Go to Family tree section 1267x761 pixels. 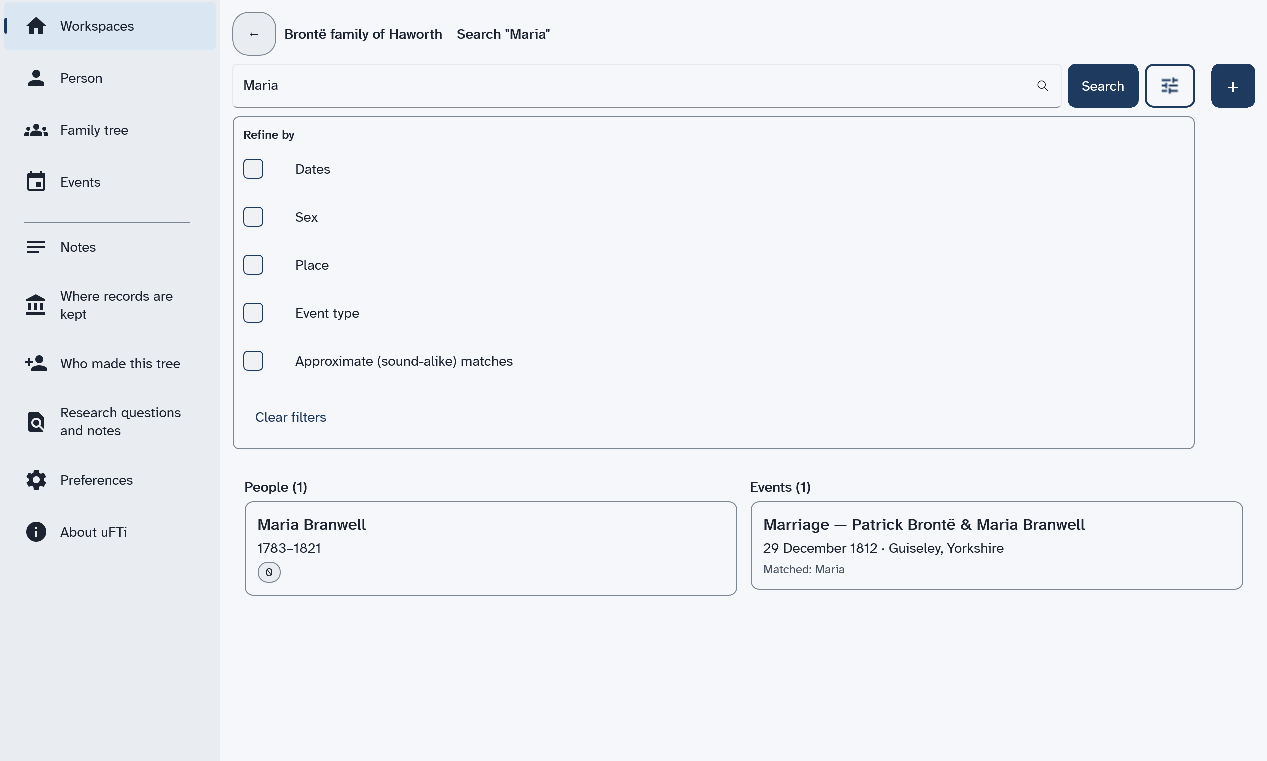pyautogui.click(x=110, y=130)
